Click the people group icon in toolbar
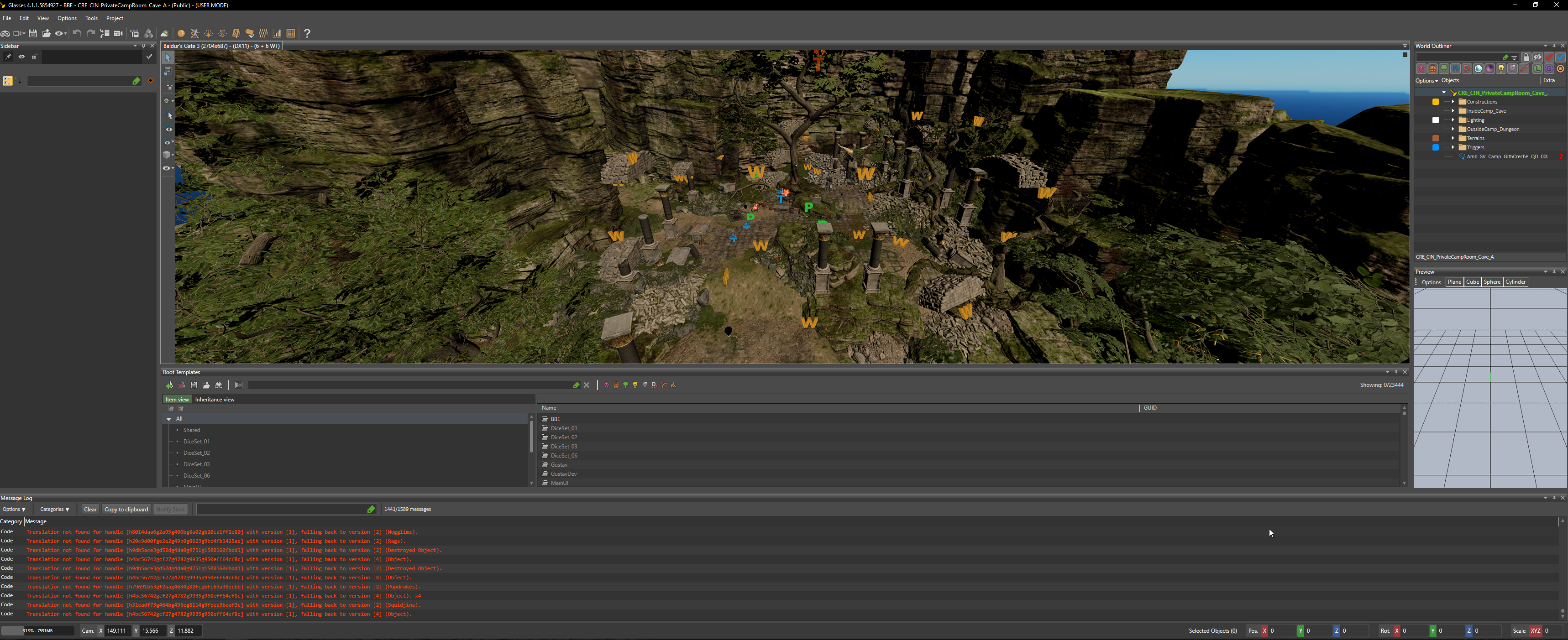The height and width of the screenshot is (640, 1568). point(263,33)
